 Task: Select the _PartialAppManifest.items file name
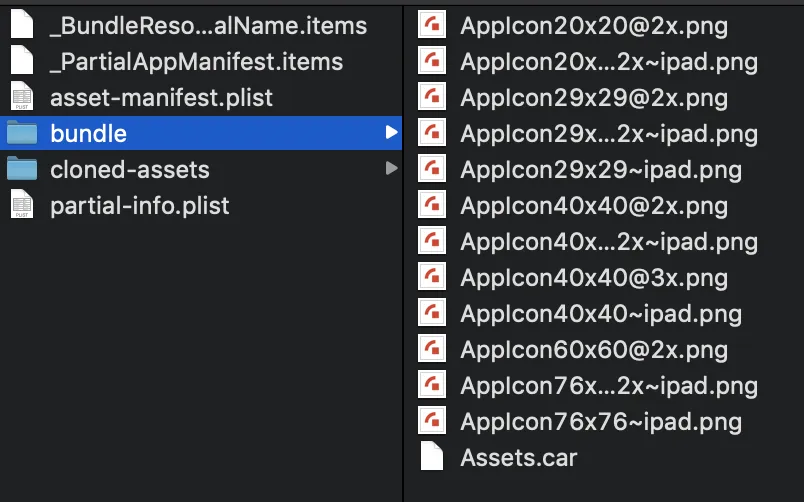[x=196, y=62]
